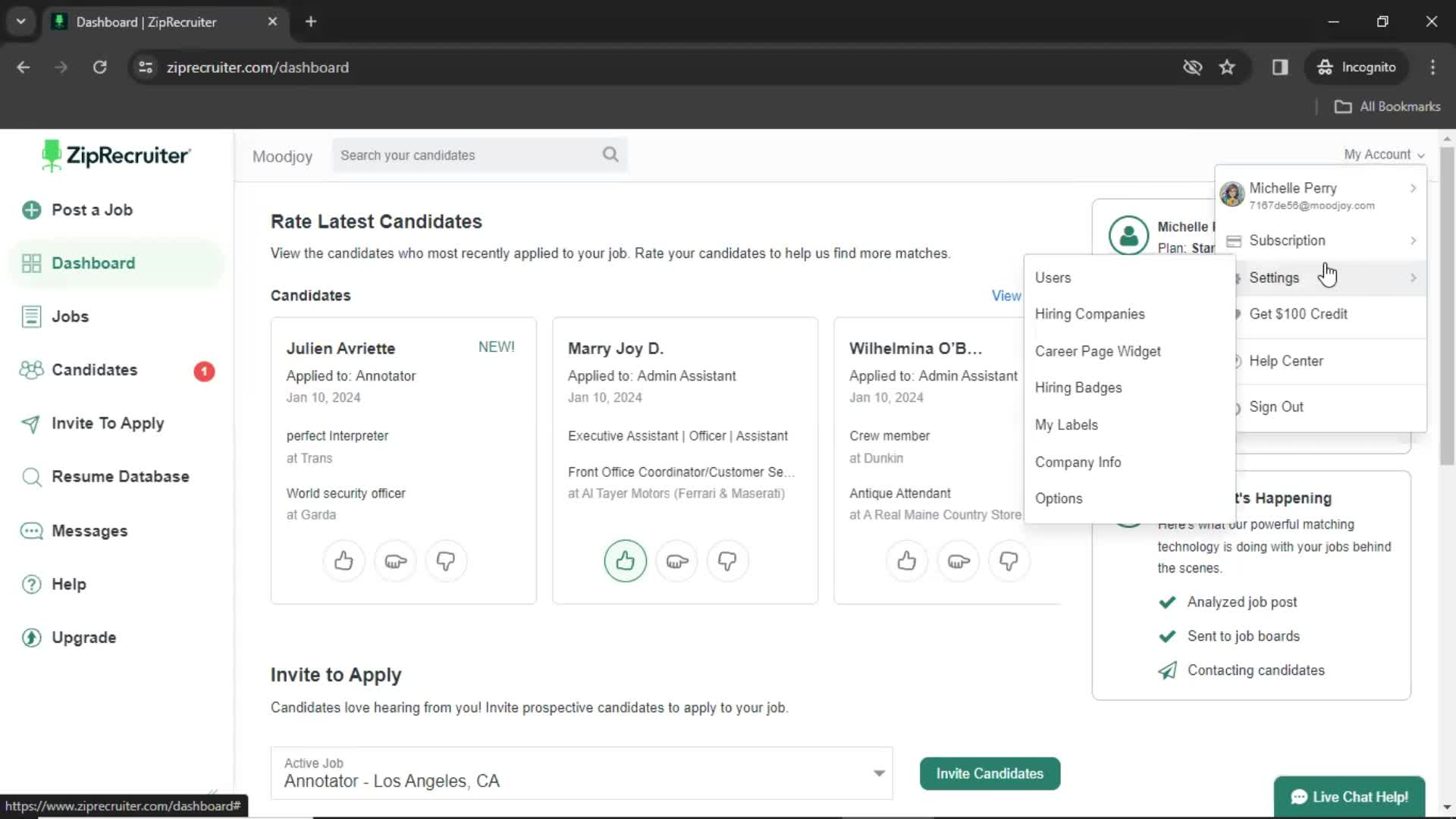Open Resume Database section
The width and height of the screenshot is (1456, 819).
(x=120, y=476)
